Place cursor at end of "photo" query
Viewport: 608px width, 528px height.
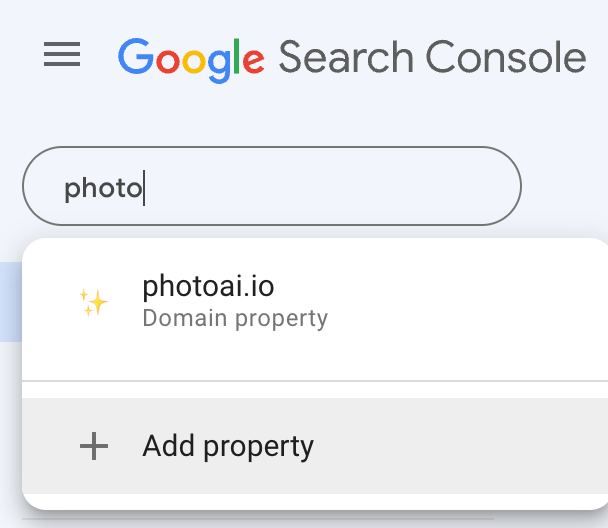143,188
